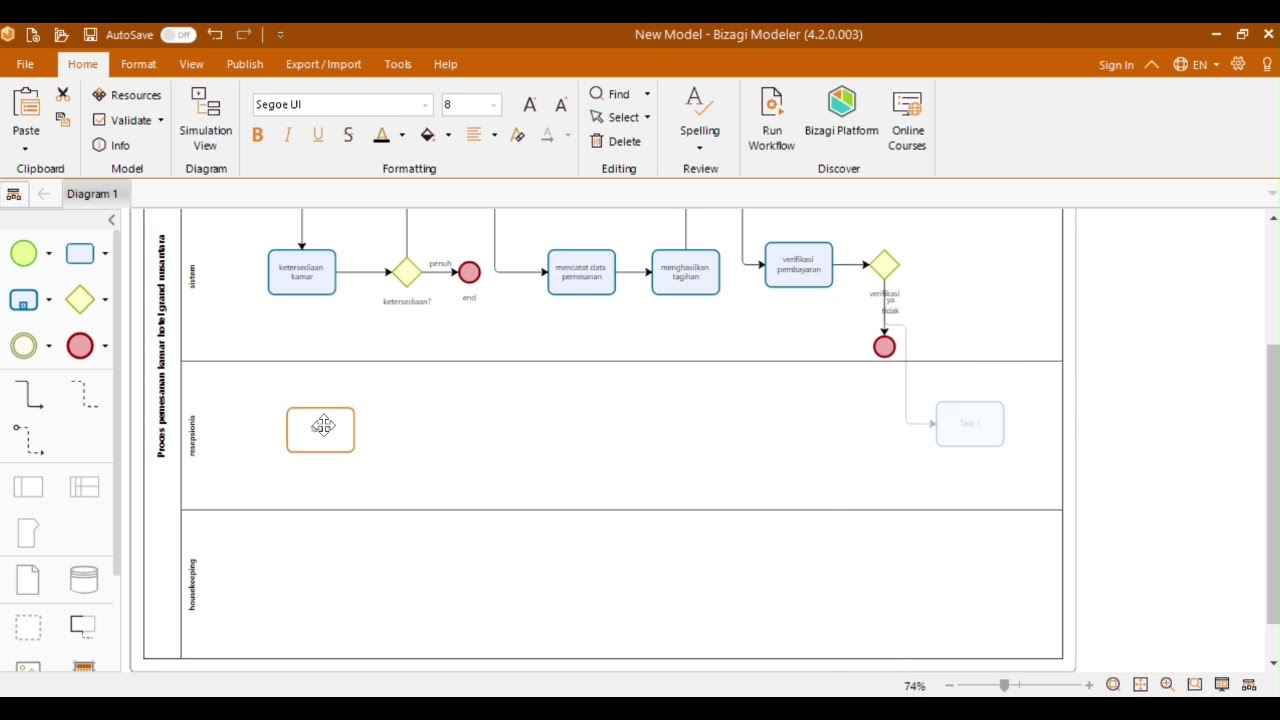
Task: Collapse the shapes palette with the arrow
Action: tap(112, 220)
